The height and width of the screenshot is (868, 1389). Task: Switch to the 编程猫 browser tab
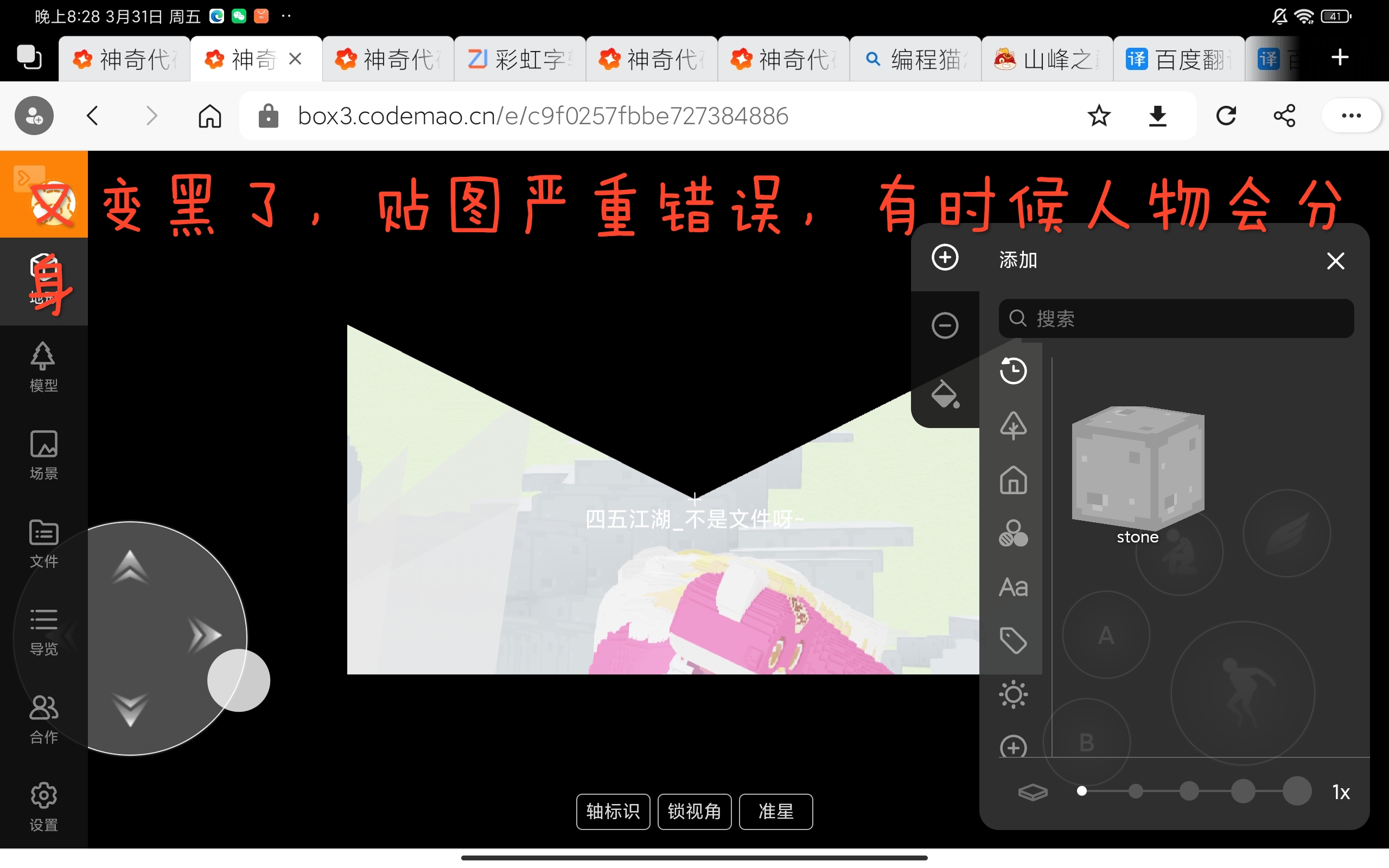pyautogui.click(x=915, y=59)
